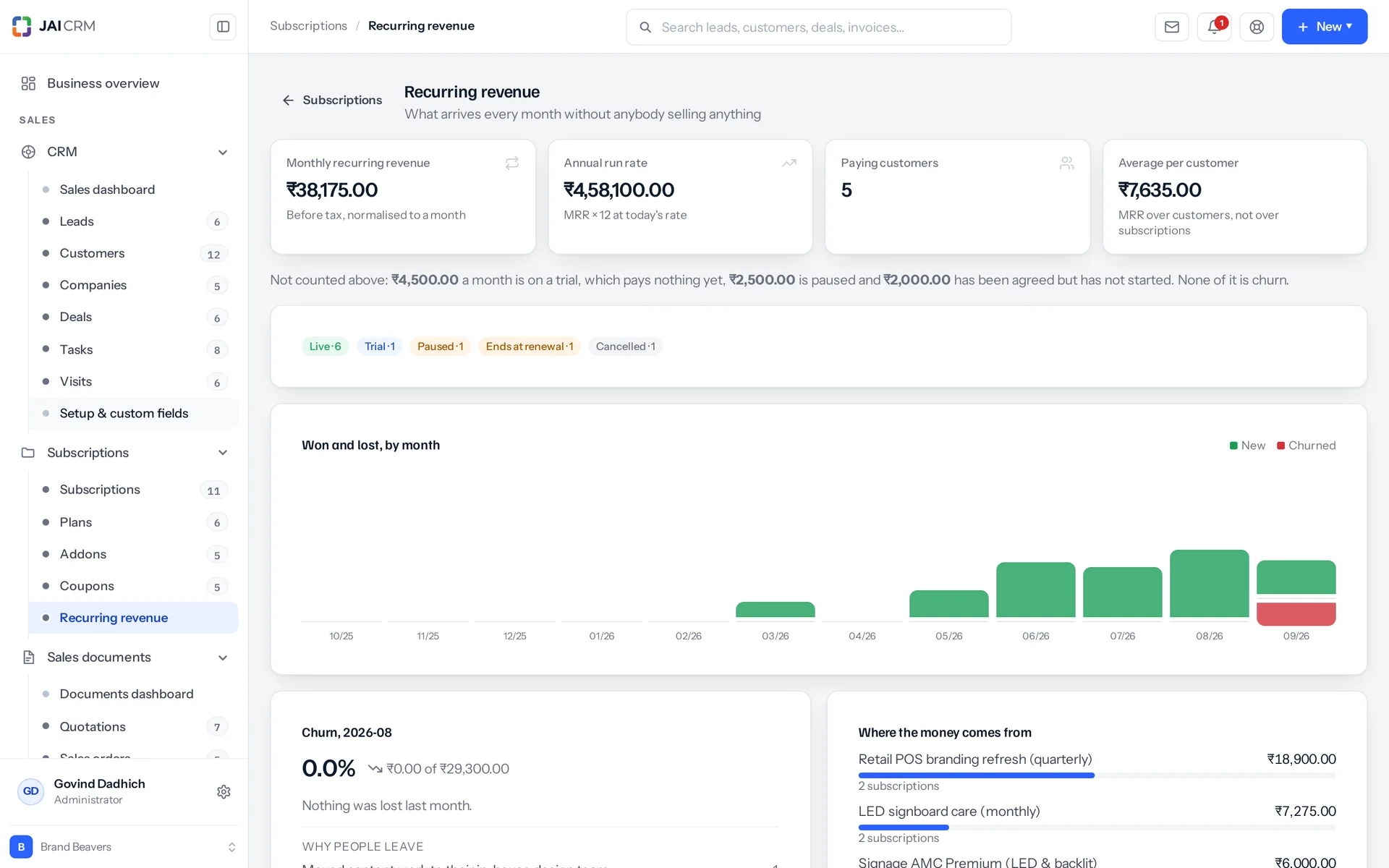Collapse the CRM section chevron
Viewport: 1389px width, 868px height.
point(223,153)
